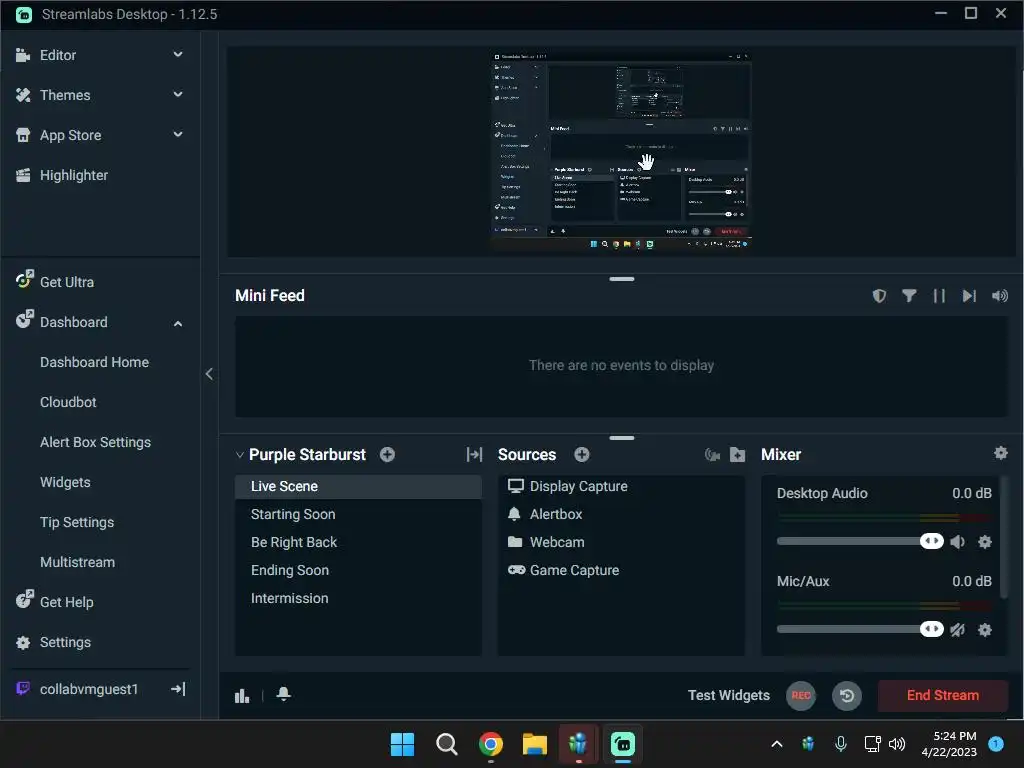Open the Widgets page

(x=65, y=482)
